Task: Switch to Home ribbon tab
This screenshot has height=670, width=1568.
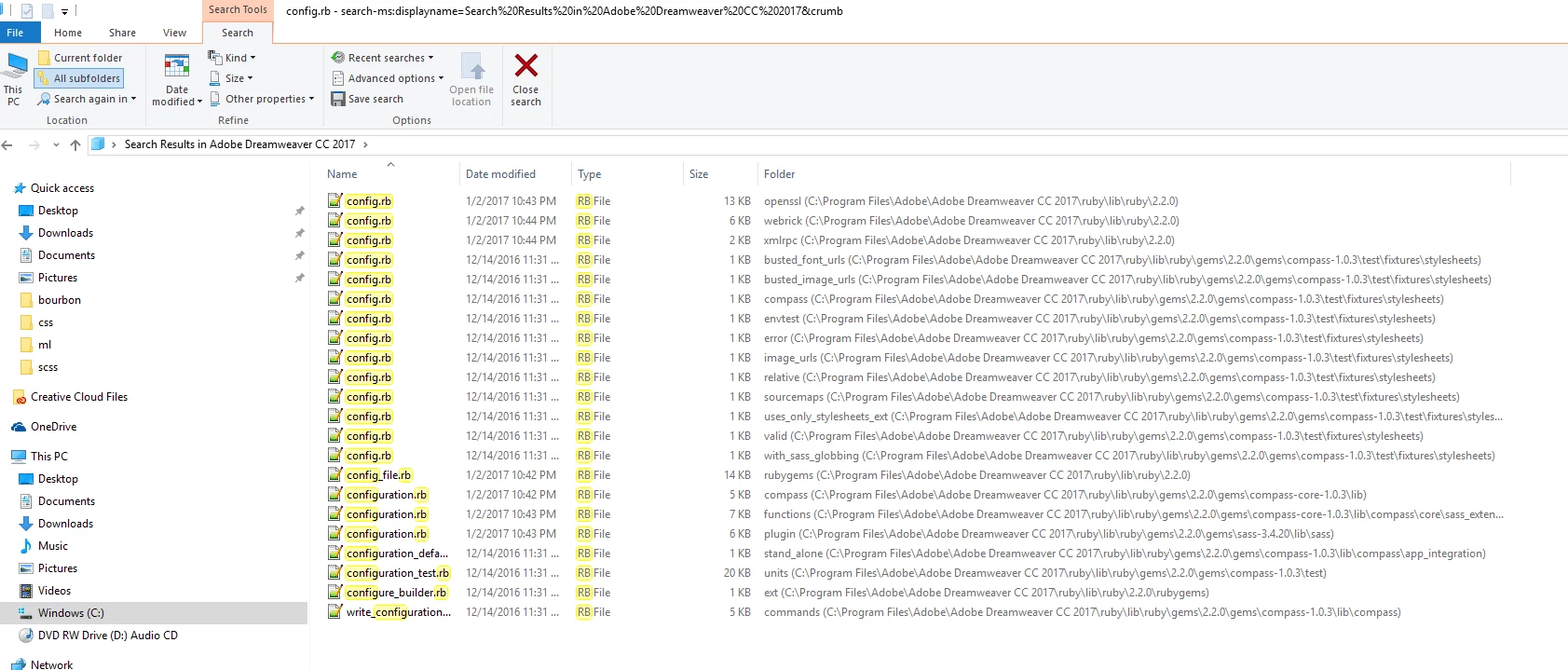Action: [x=68, y=33]
